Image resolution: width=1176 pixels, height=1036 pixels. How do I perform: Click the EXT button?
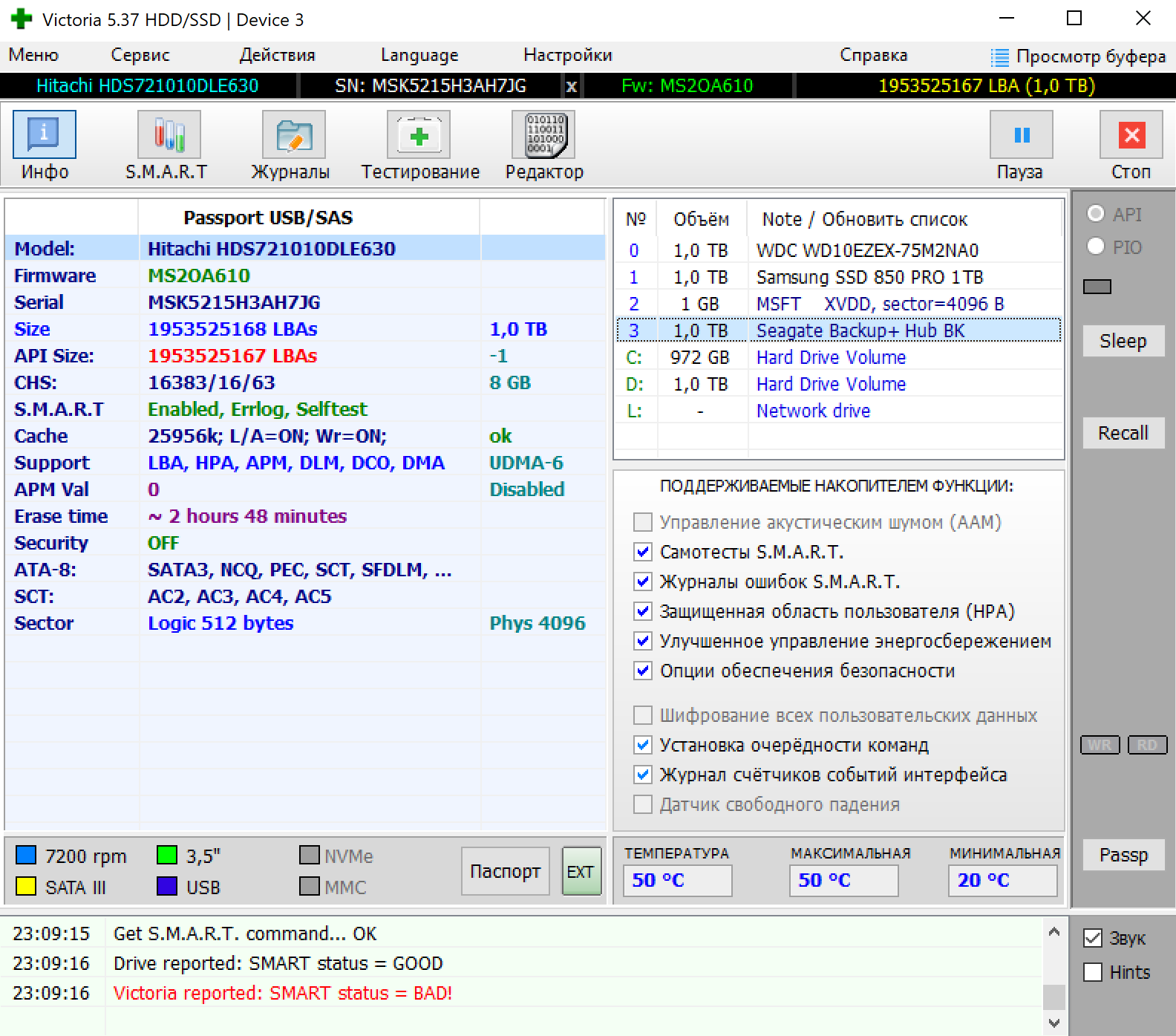click(581, 871)
